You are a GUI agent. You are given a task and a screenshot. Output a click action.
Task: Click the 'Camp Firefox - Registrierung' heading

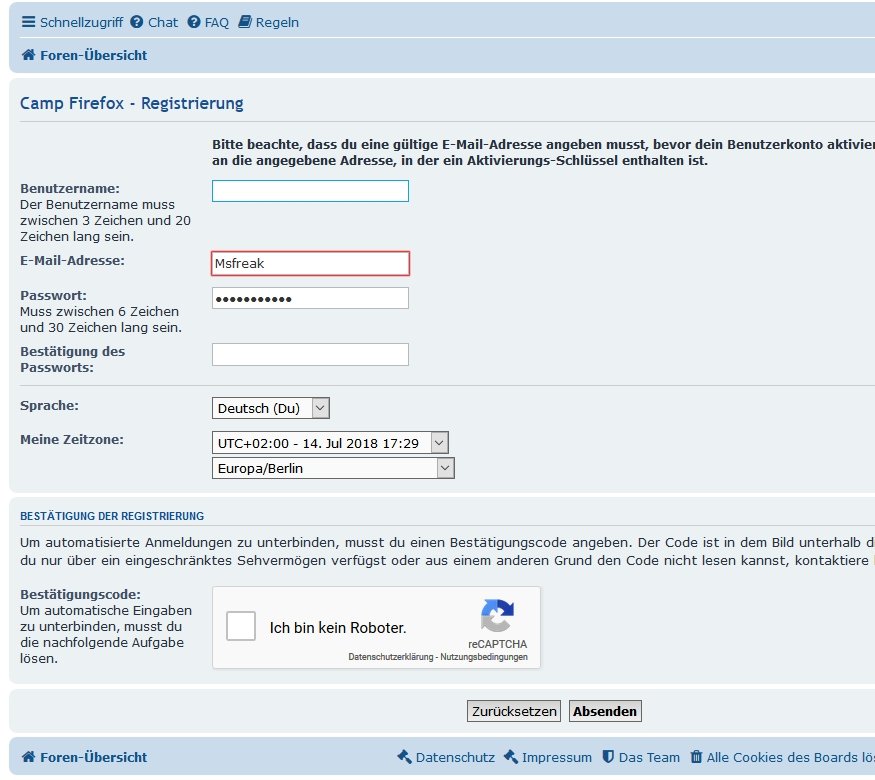(x=132, y=103)
